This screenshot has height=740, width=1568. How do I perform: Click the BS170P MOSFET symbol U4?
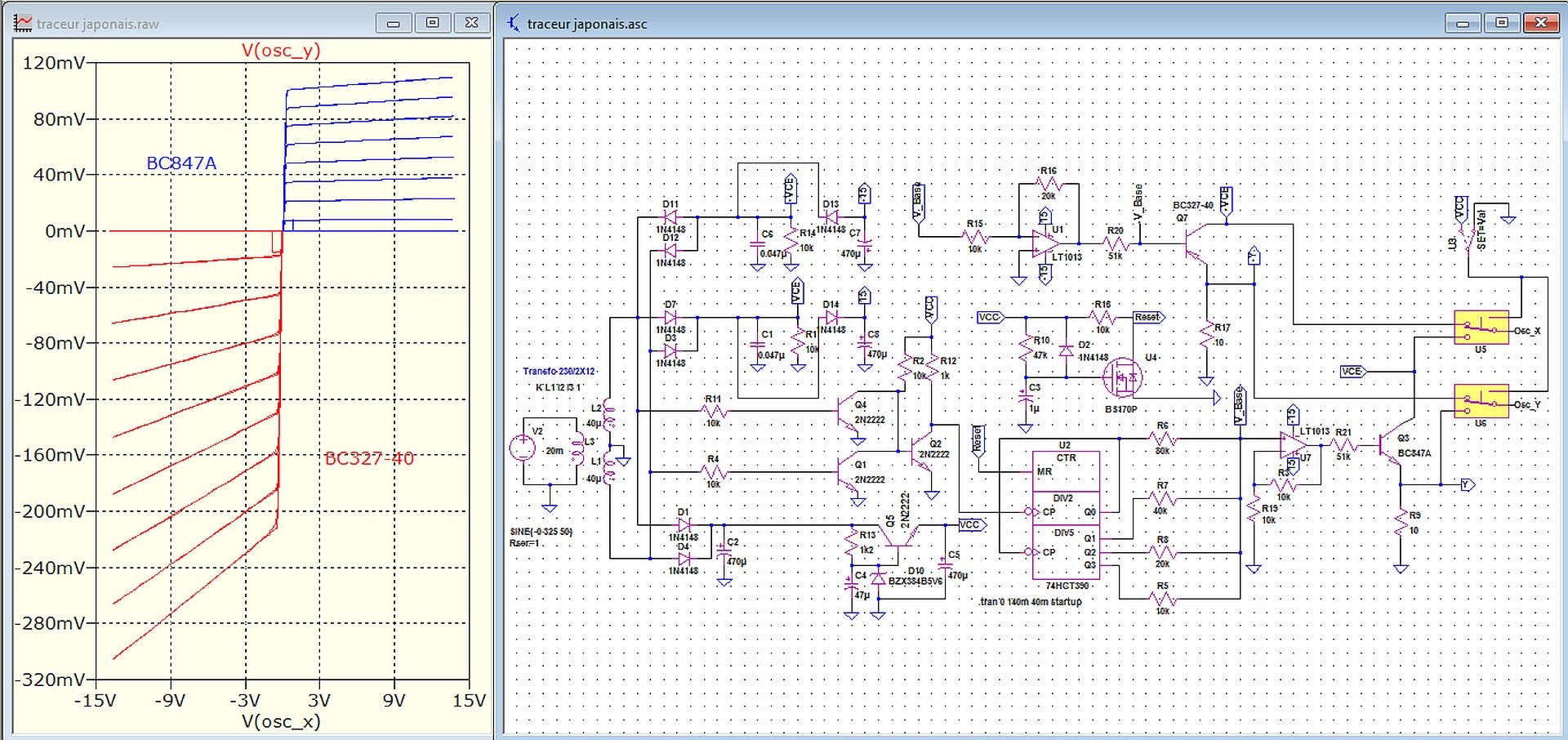point(1122,377)
